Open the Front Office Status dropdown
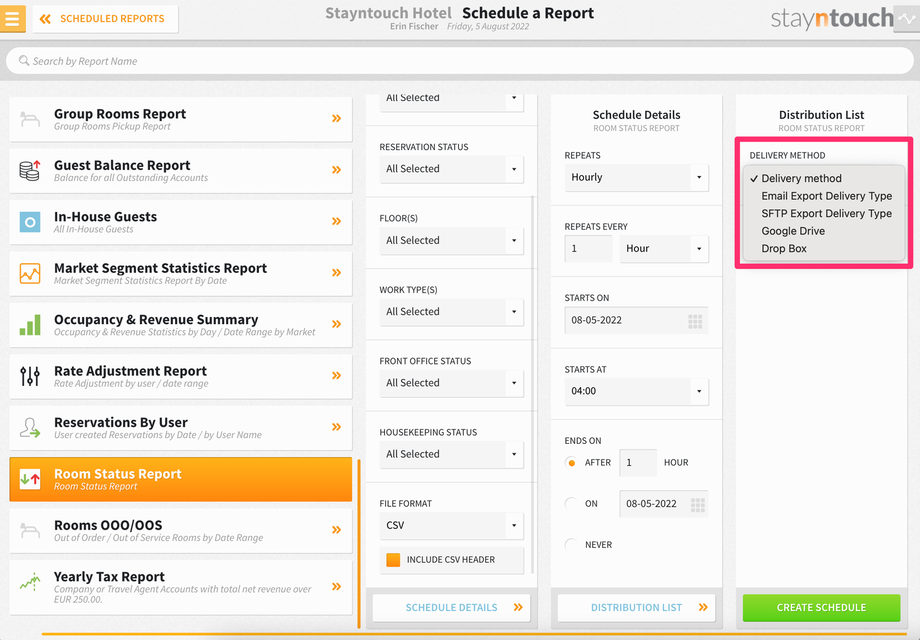Screen dimensions: 920x640 pyautogui.click(x=451, y=383)
